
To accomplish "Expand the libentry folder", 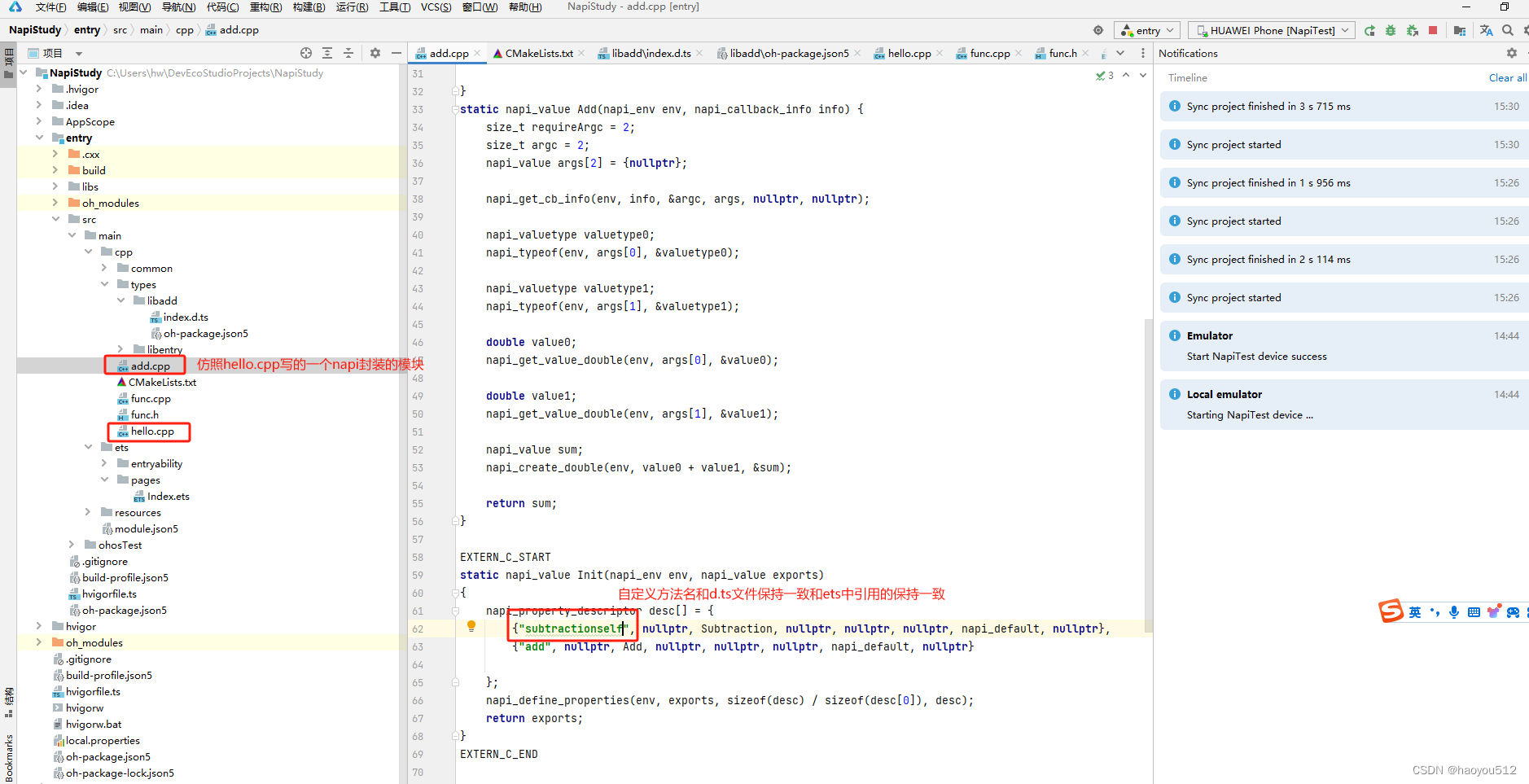I will tap(120, 349).
